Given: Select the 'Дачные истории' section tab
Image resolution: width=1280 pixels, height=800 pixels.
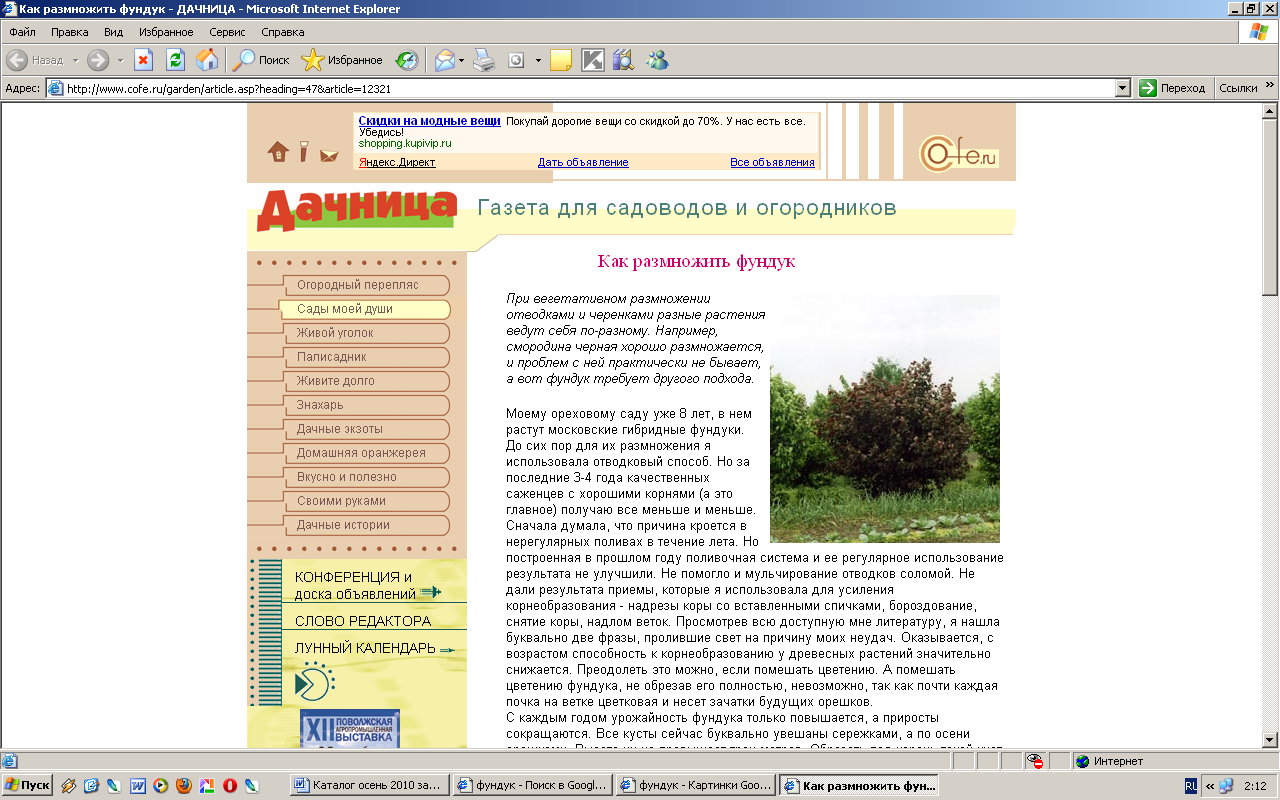Looking at the screenshot, I should (366, 525).
